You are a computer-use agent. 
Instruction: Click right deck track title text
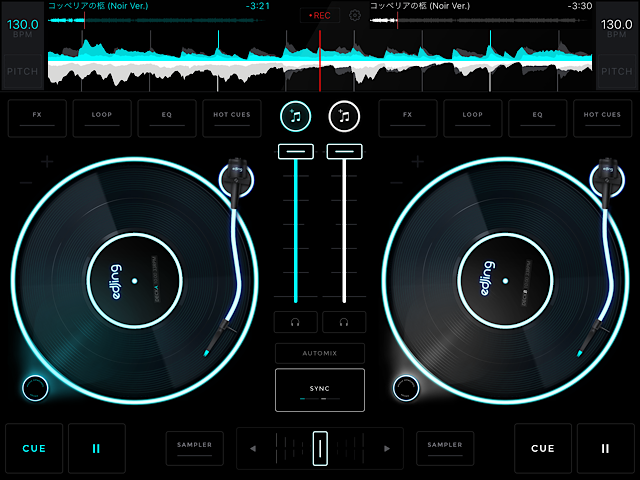pyautogui.click(x=420, y=6)
